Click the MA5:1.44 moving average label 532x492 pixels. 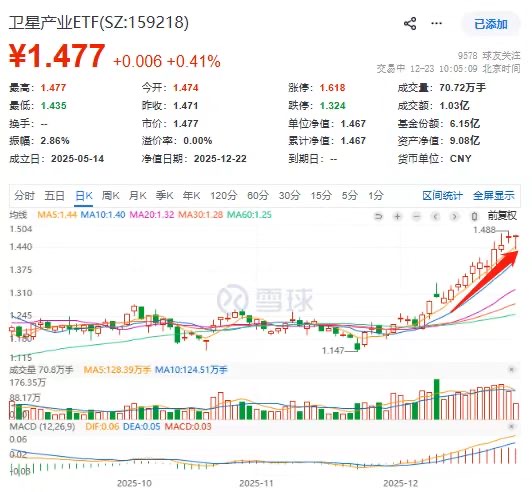[57, 215]
